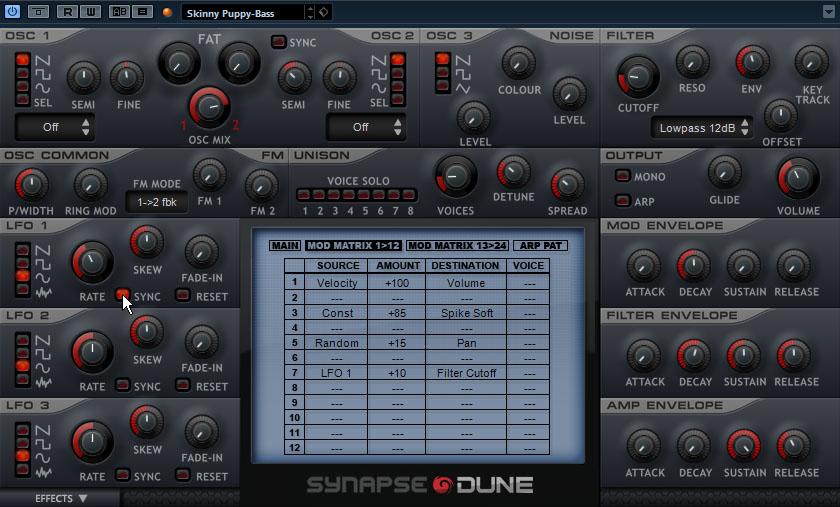This screenshot has width=840, height=507.
Task: Click Pan destination in row 5
Action: click(x=466, y=343)
